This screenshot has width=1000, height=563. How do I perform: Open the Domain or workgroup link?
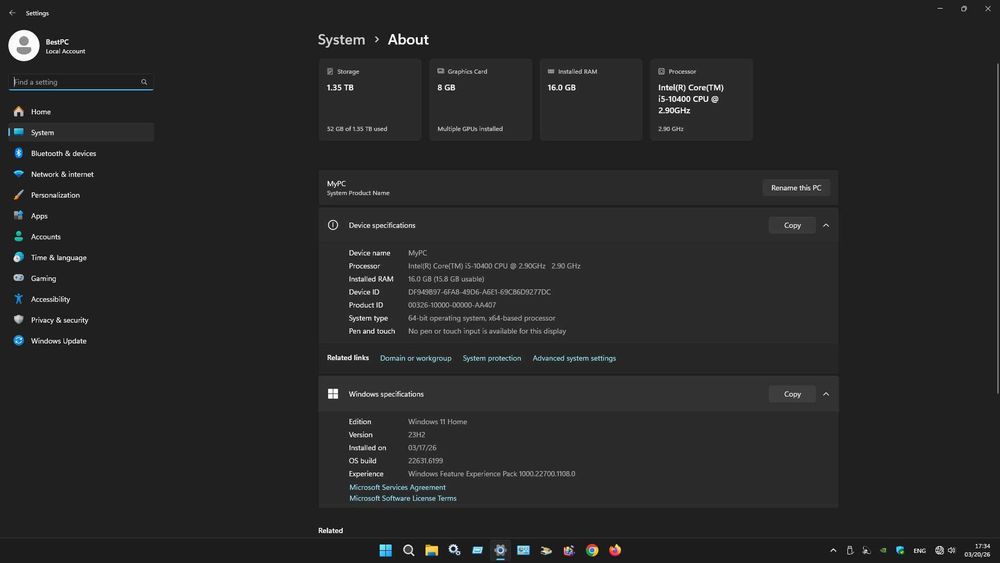pyautogui.click(x=416, y=358)
